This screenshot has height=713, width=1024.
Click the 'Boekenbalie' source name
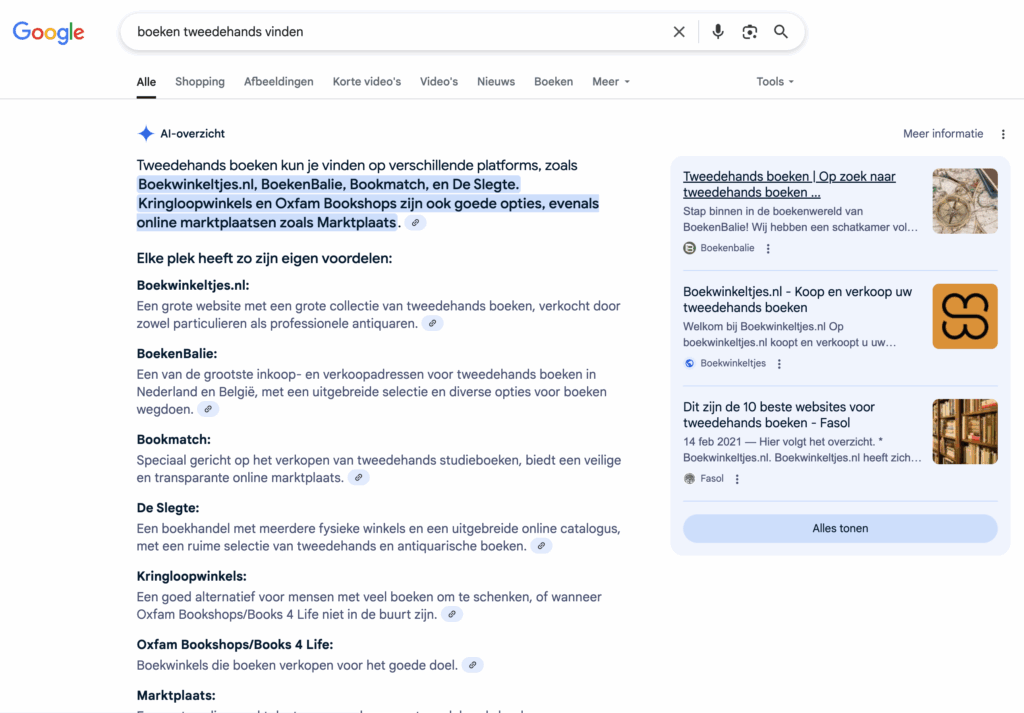click(x=728, y=248)
